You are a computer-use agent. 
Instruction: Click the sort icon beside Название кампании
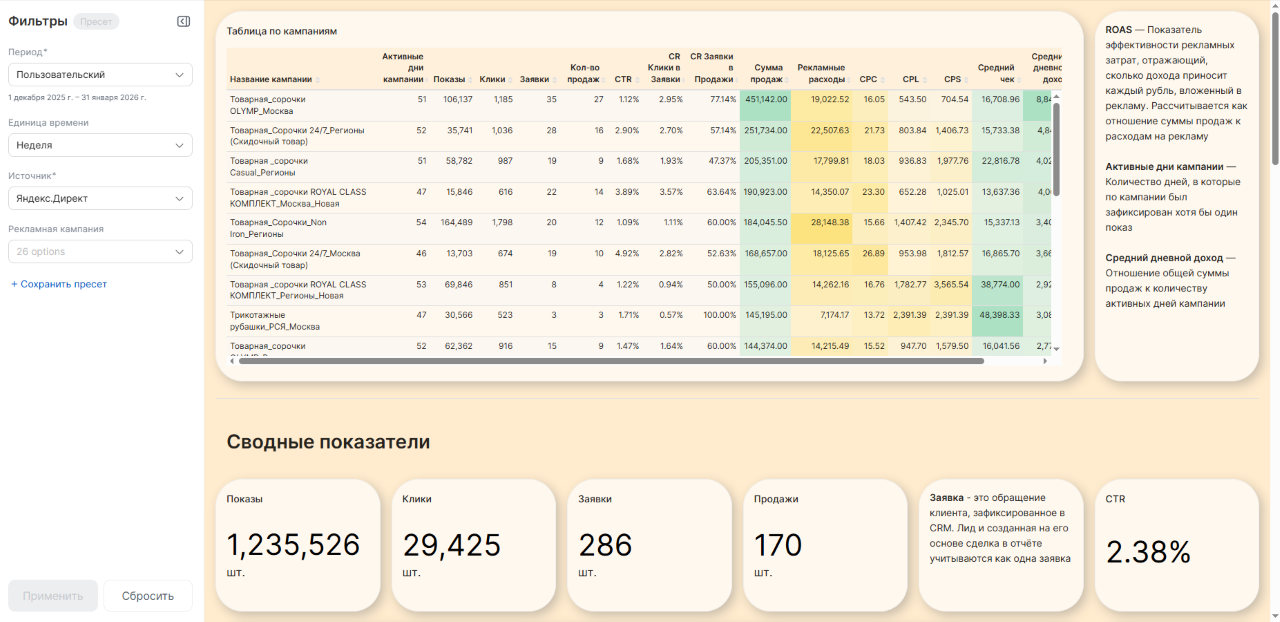pyautogui.click(x=318, y=80)
